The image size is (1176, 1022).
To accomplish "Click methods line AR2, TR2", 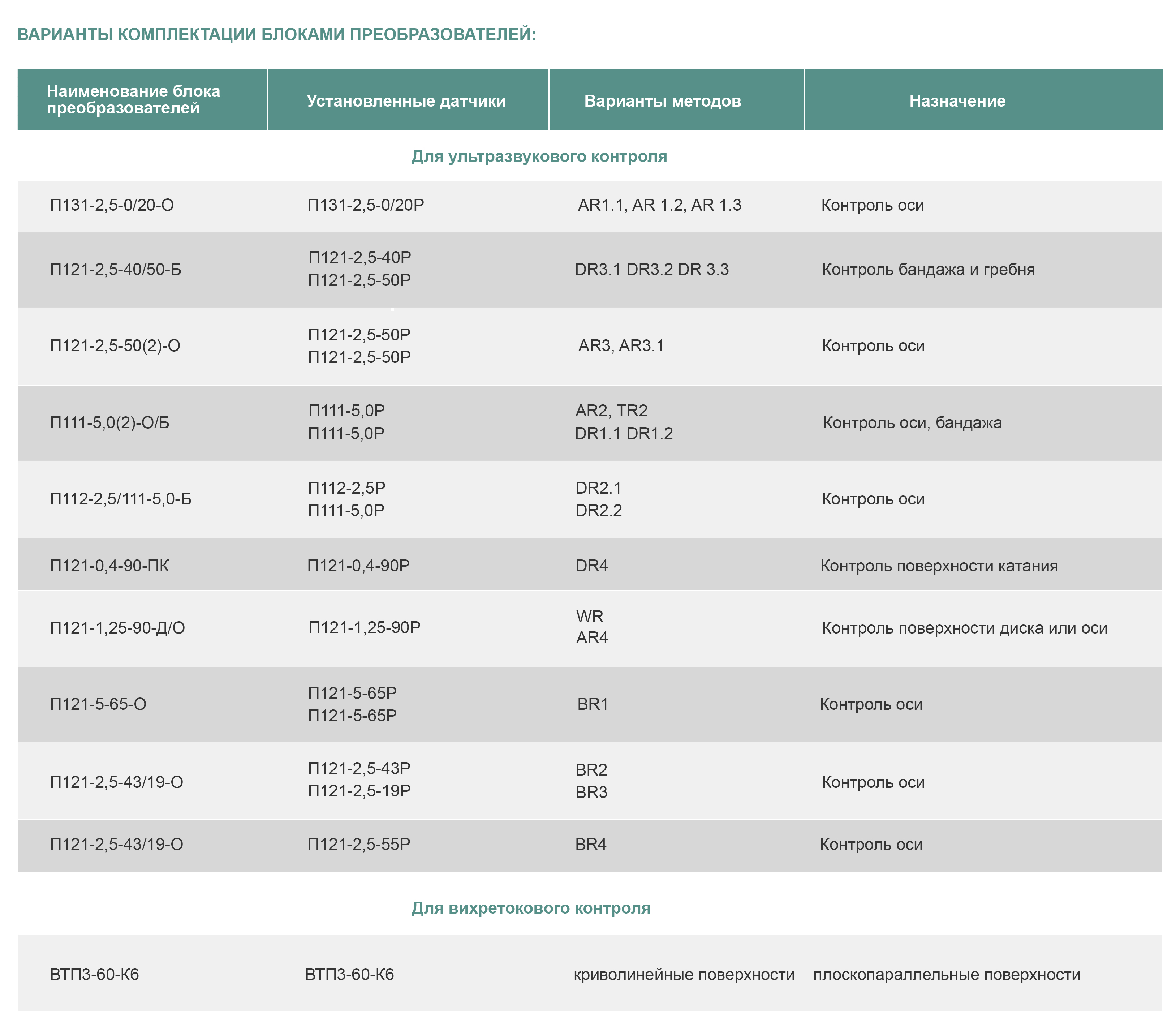I will pos(611,411).
